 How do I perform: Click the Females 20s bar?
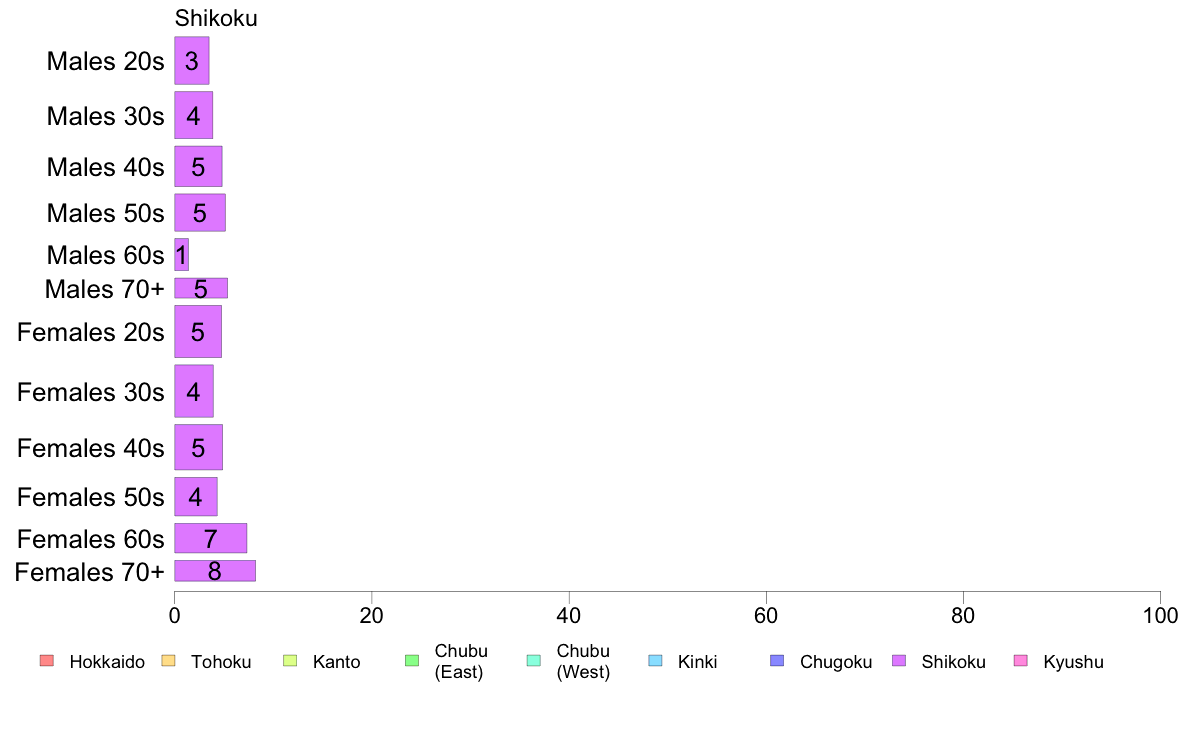click(x=198, y=331)
